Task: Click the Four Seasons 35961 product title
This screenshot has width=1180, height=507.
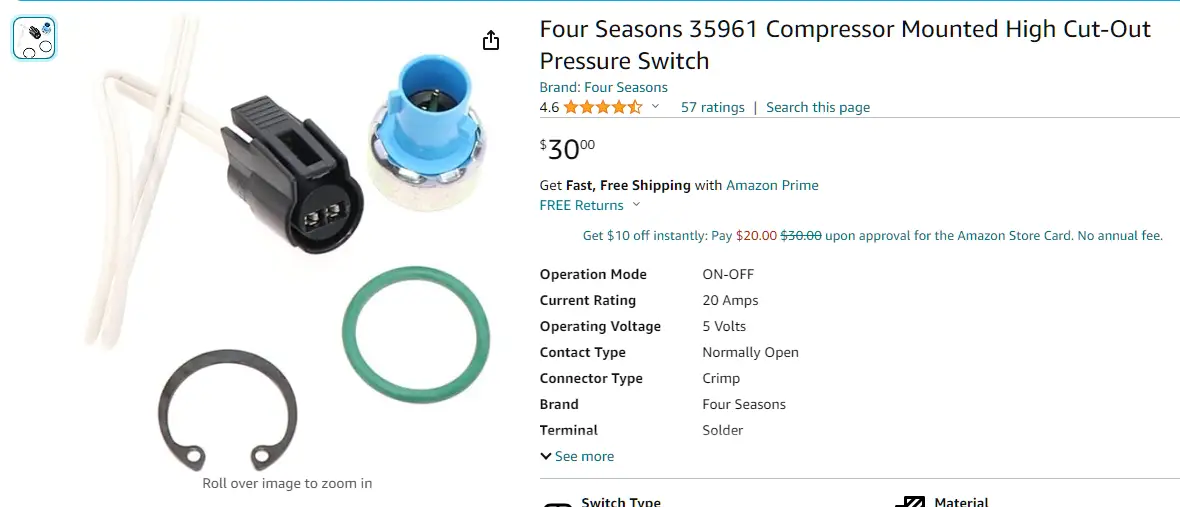Action: [845, 44]
